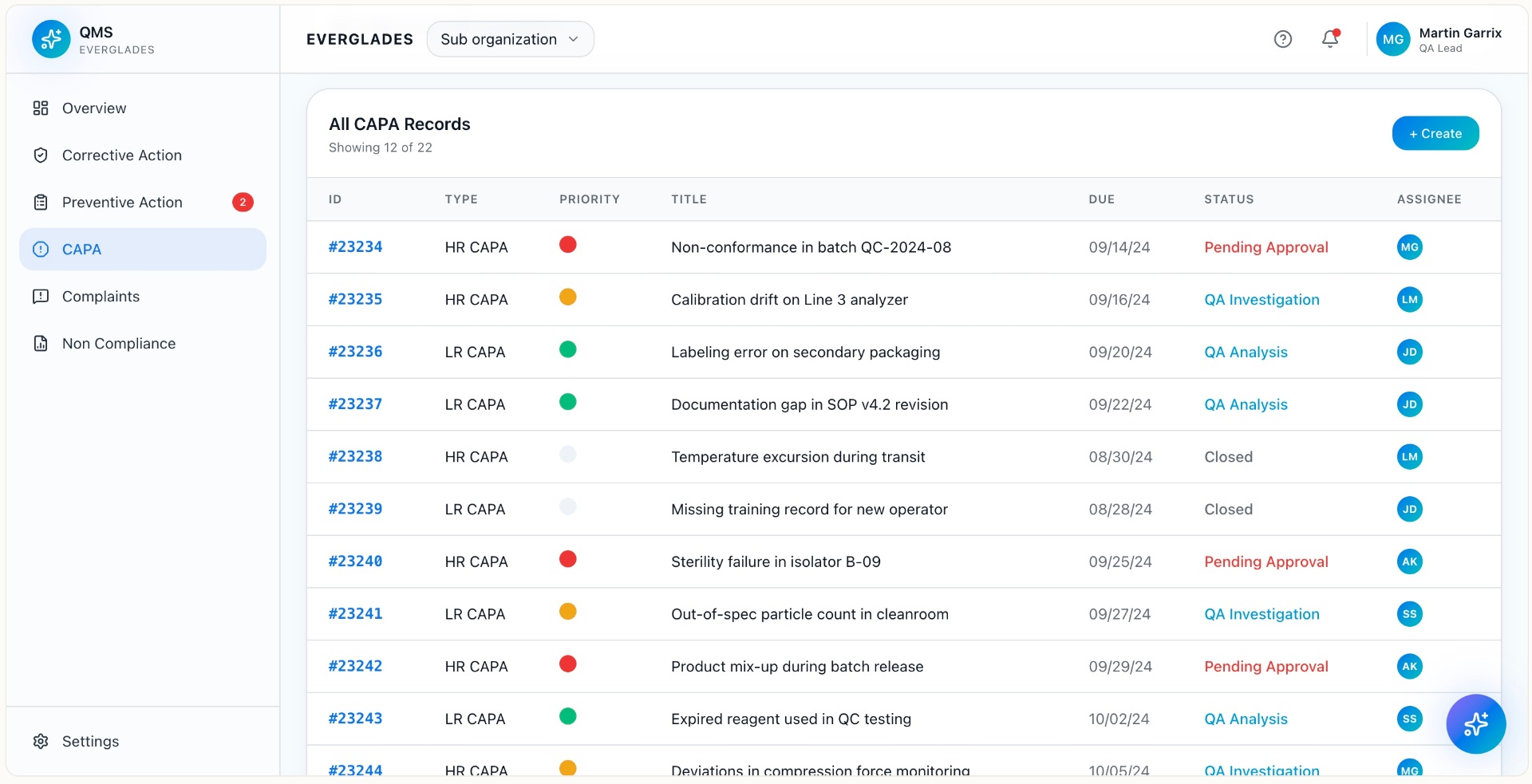Viewport: 1532px width, 784px height.
Task: Open CAPA record #23234
Action: click(x=355, y=247)
